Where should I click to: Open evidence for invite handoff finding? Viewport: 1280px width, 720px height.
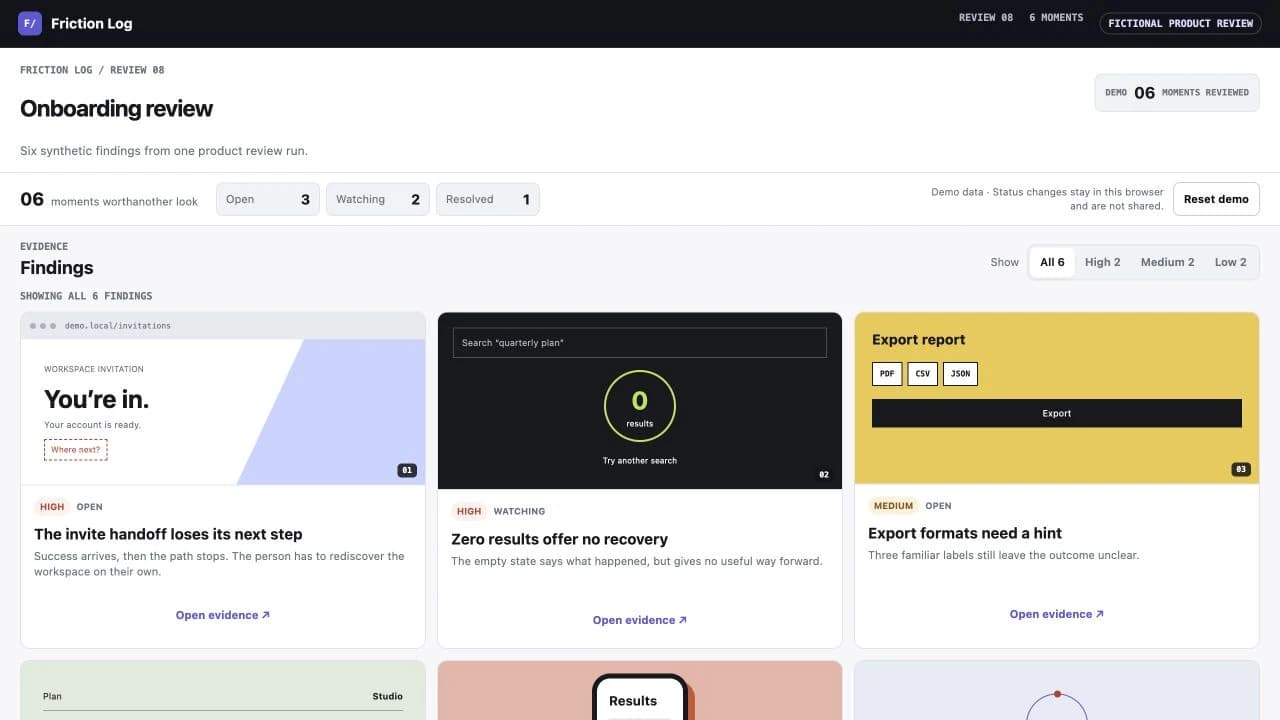point(223,615)
